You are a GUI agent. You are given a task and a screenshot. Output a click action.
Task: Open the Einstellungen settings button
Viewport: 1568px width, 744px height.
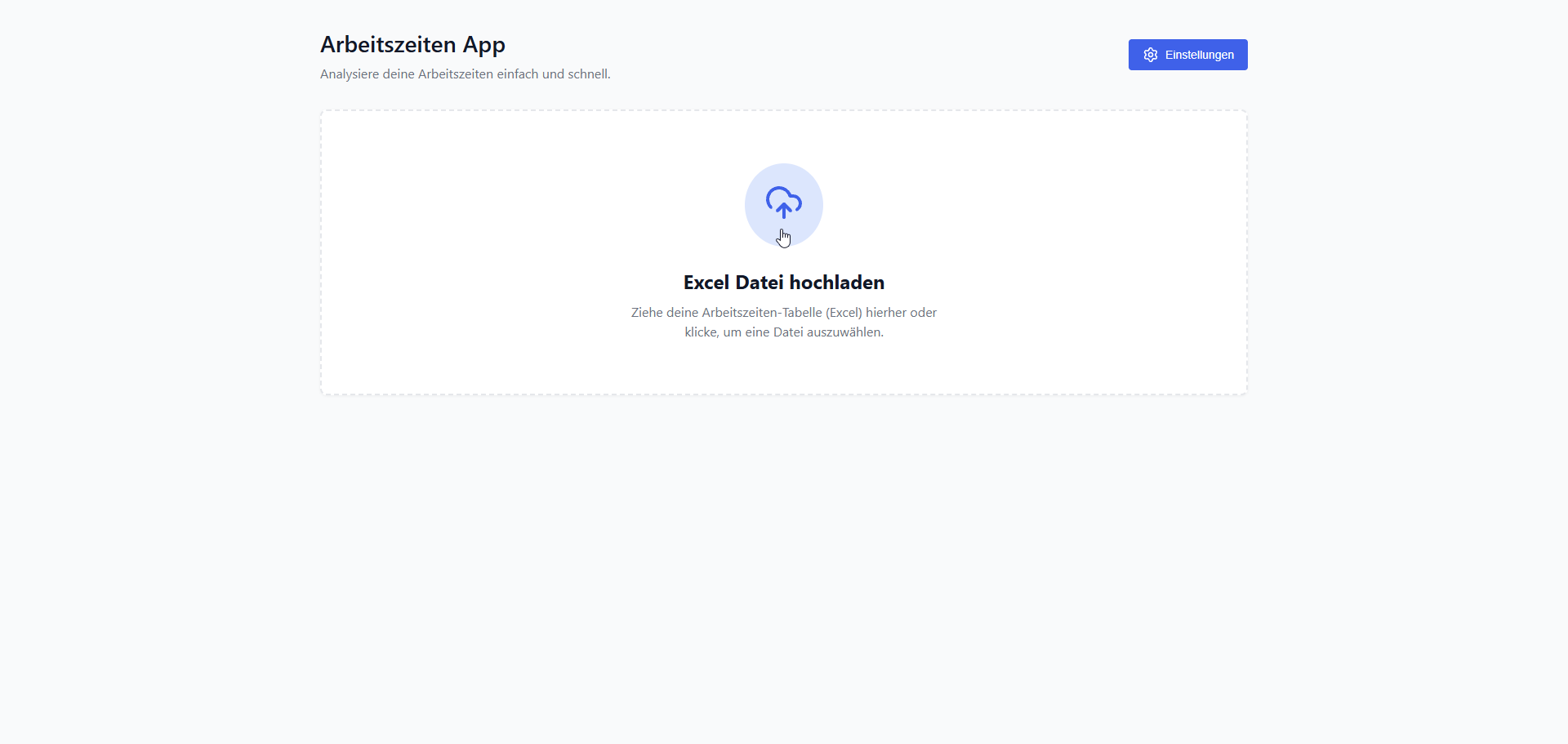tap(1188, 55)
